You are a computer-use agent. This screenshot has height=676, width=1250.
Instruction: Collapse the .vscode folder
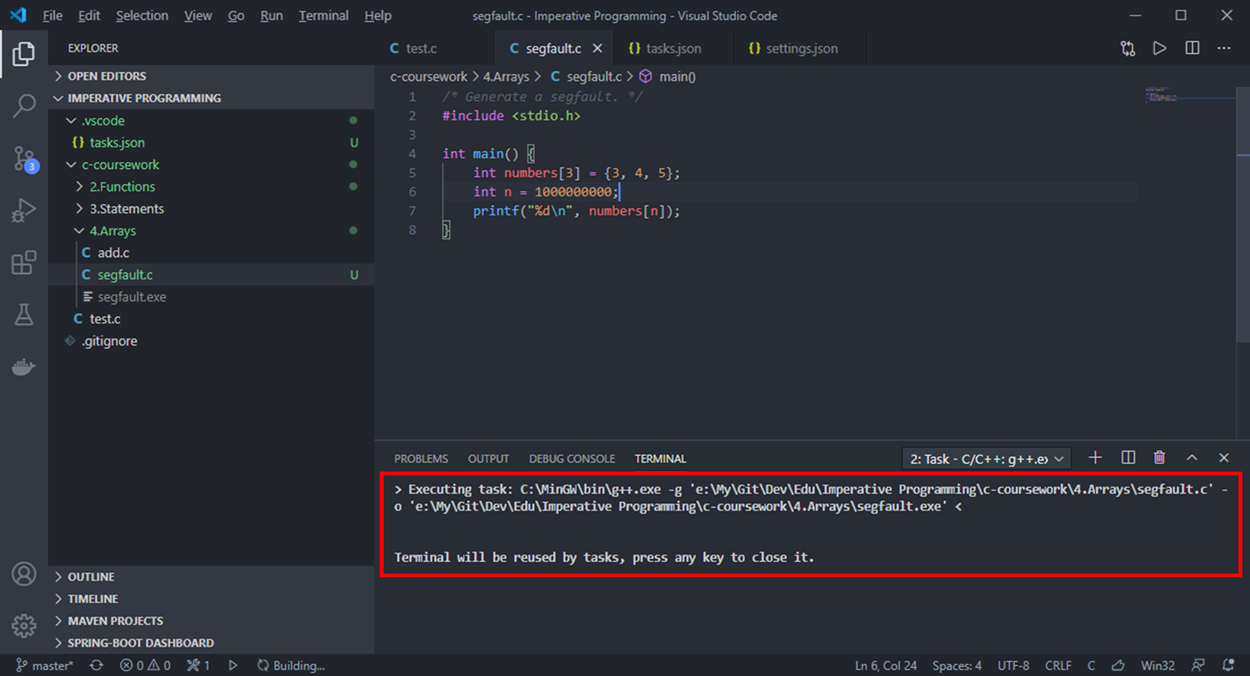211,120
